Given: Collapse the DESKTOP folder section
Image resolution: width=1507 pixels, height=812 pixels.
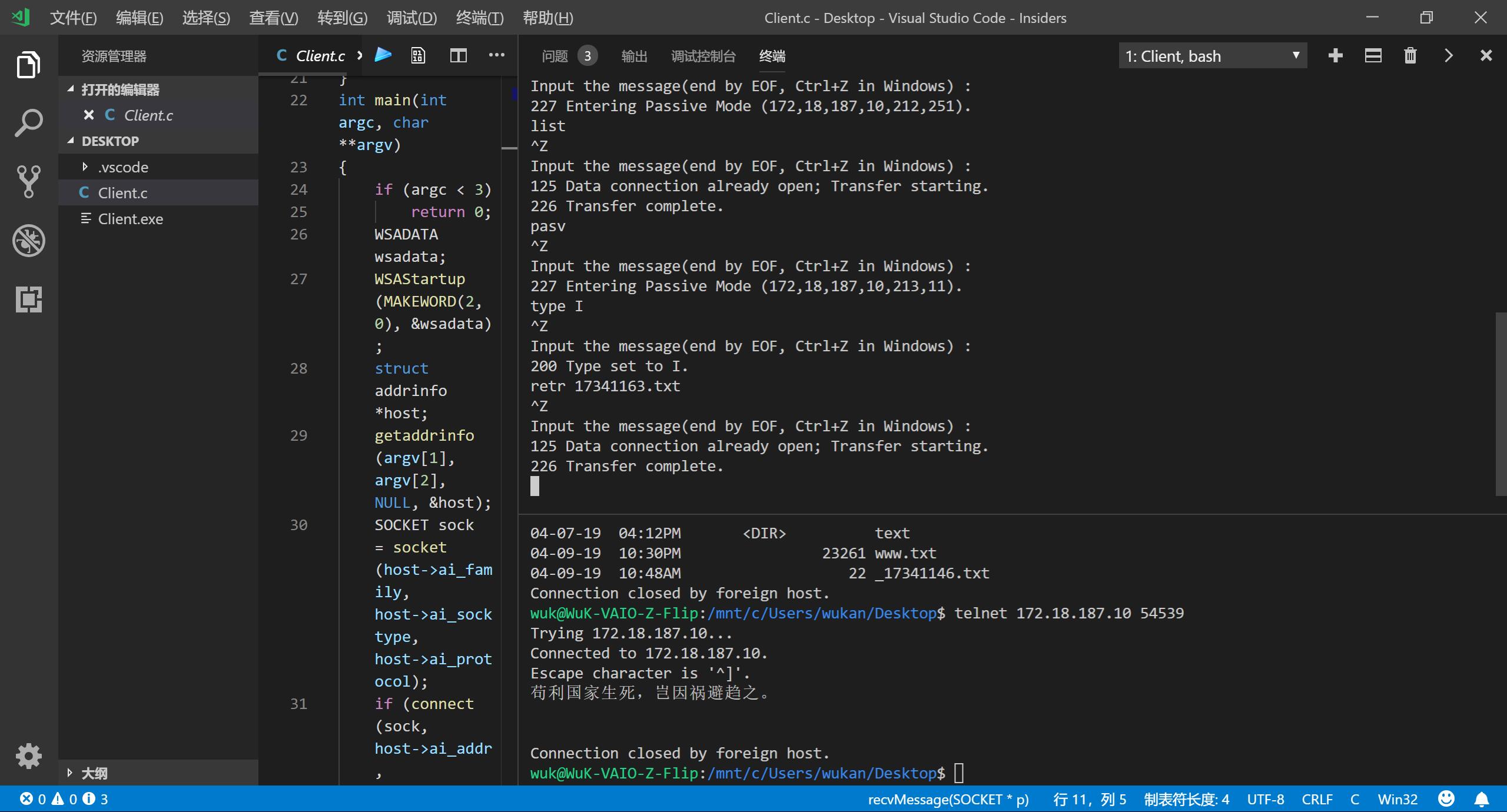Looking at the screenshot, I should 71,141.
